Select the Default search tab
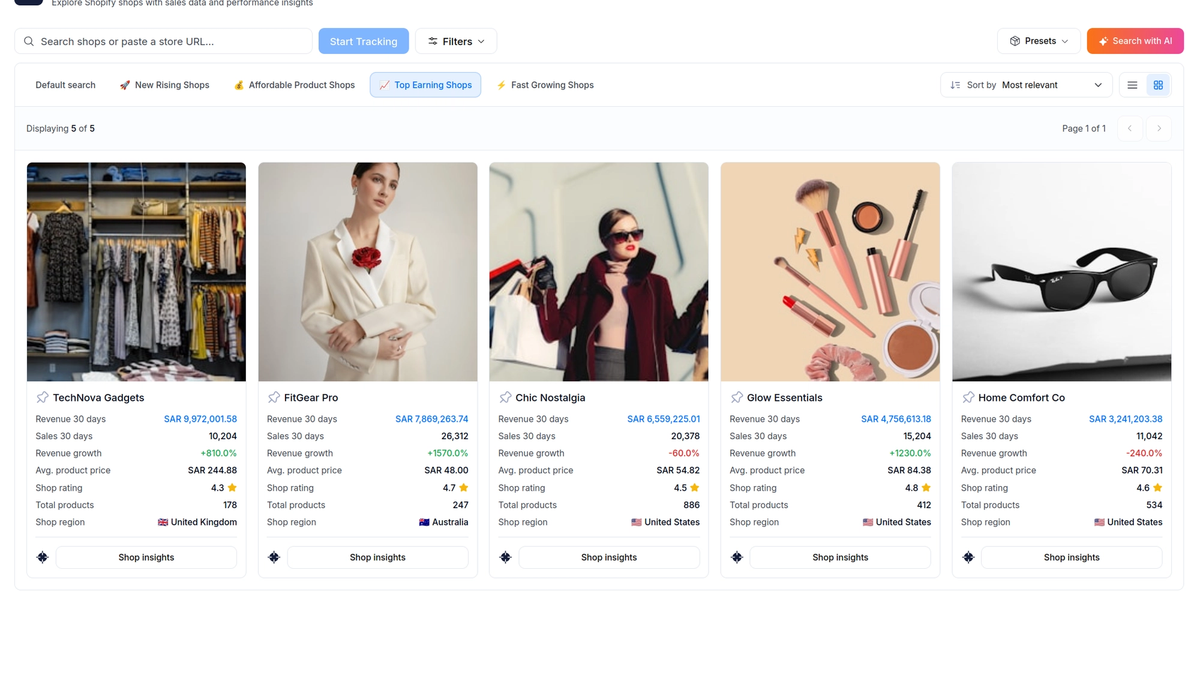This screenshot has height=675, width=1200. pos(66,85)
